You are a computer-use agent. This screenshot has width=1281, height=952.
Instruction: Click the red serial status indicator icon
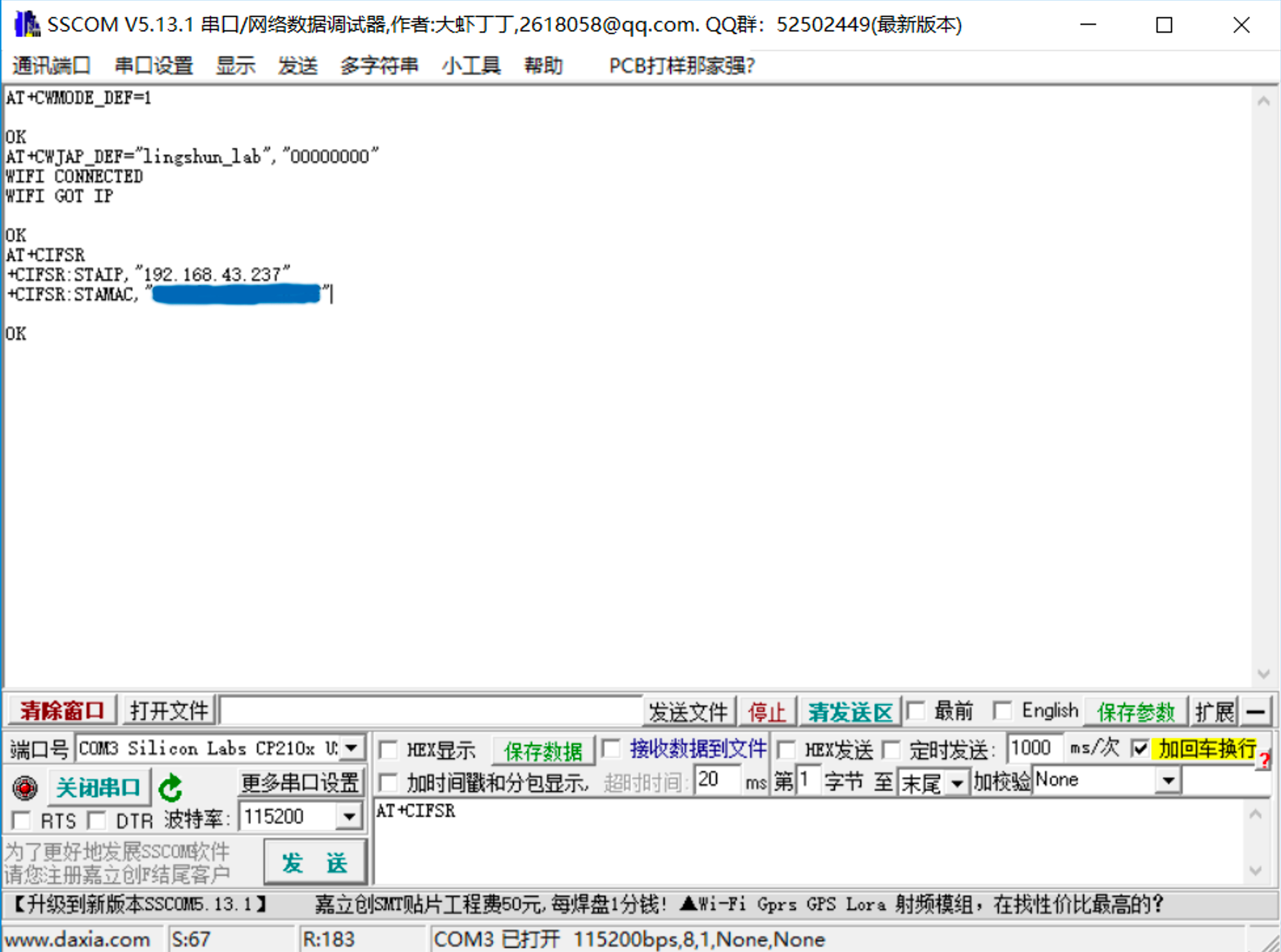(25, 787)
